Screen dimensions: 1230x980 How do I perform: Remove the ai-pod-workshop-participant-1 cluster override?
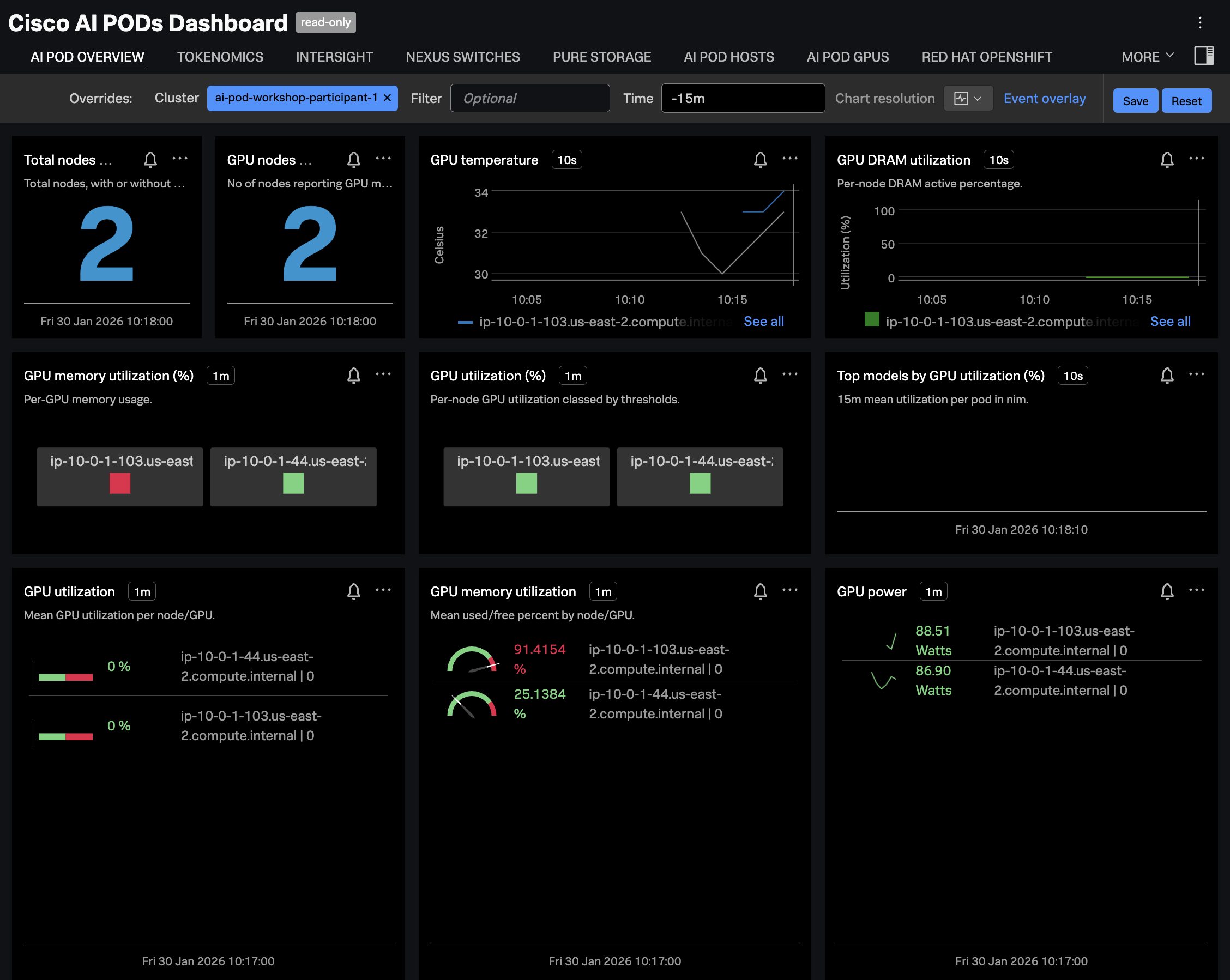386,98
